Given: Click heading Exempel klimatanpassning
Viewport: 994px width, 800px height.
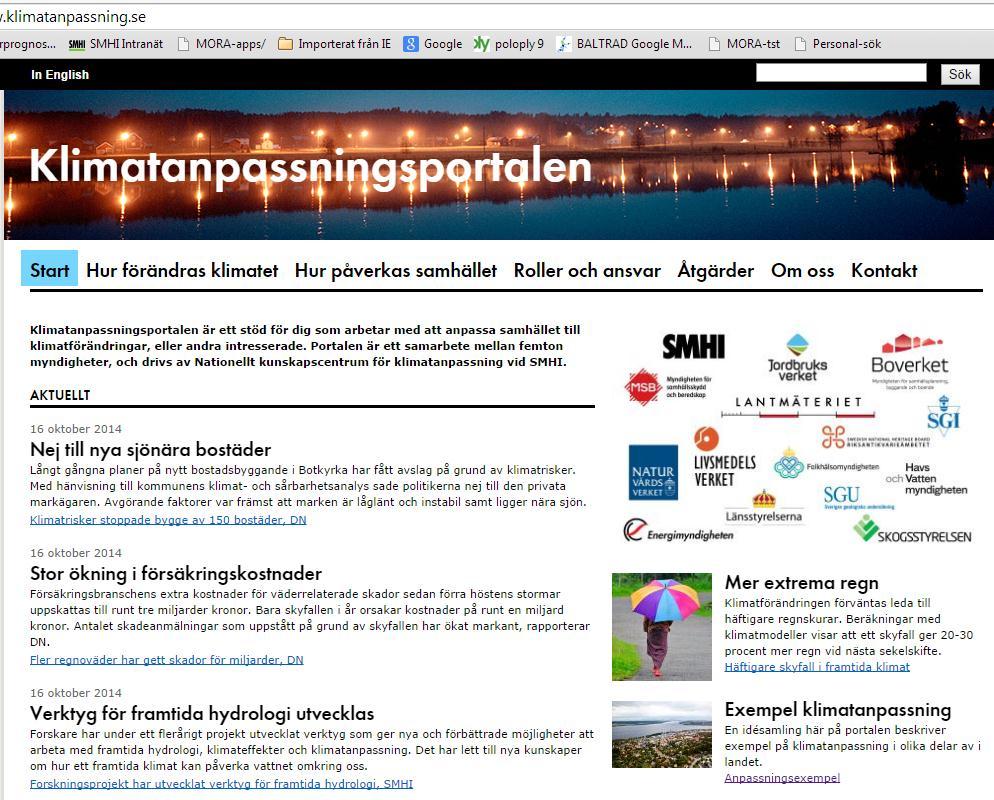Looking at the screenshot, I should coord(837,709).
